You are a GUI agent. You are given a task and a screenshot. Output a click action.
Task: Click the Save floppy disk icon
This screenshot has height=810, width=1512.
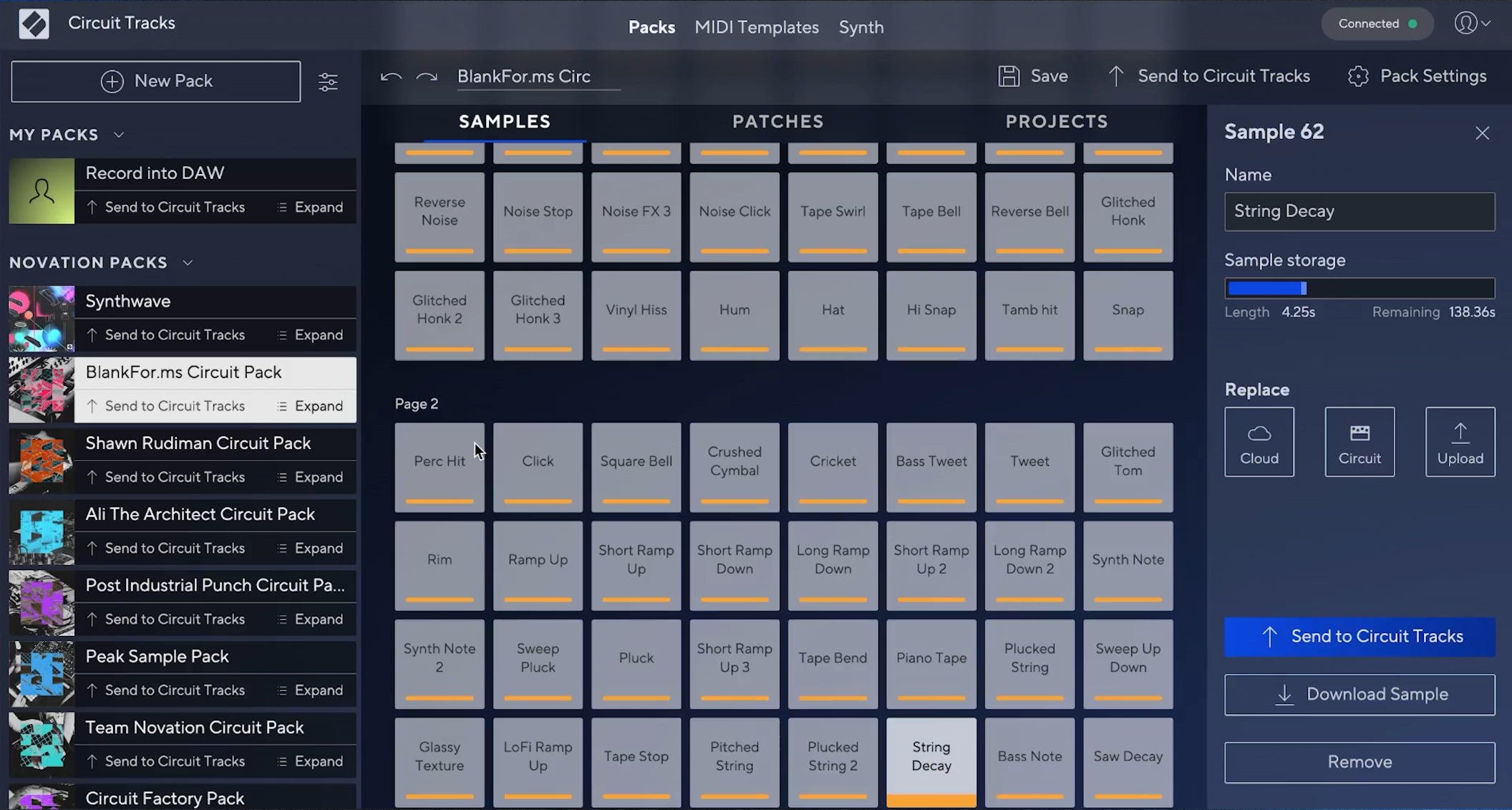[x=1009, y=76]
